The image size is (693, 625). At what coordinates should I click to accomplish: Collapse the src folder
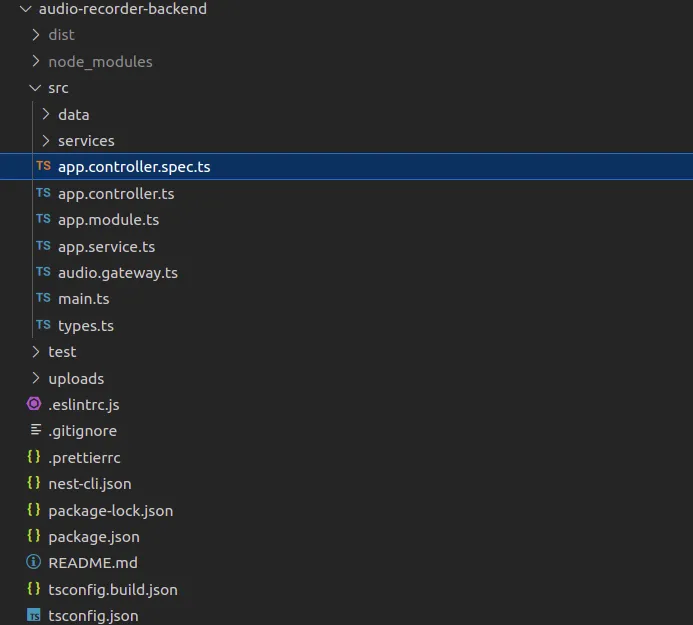pyautogui.click(x=36, y=88)
